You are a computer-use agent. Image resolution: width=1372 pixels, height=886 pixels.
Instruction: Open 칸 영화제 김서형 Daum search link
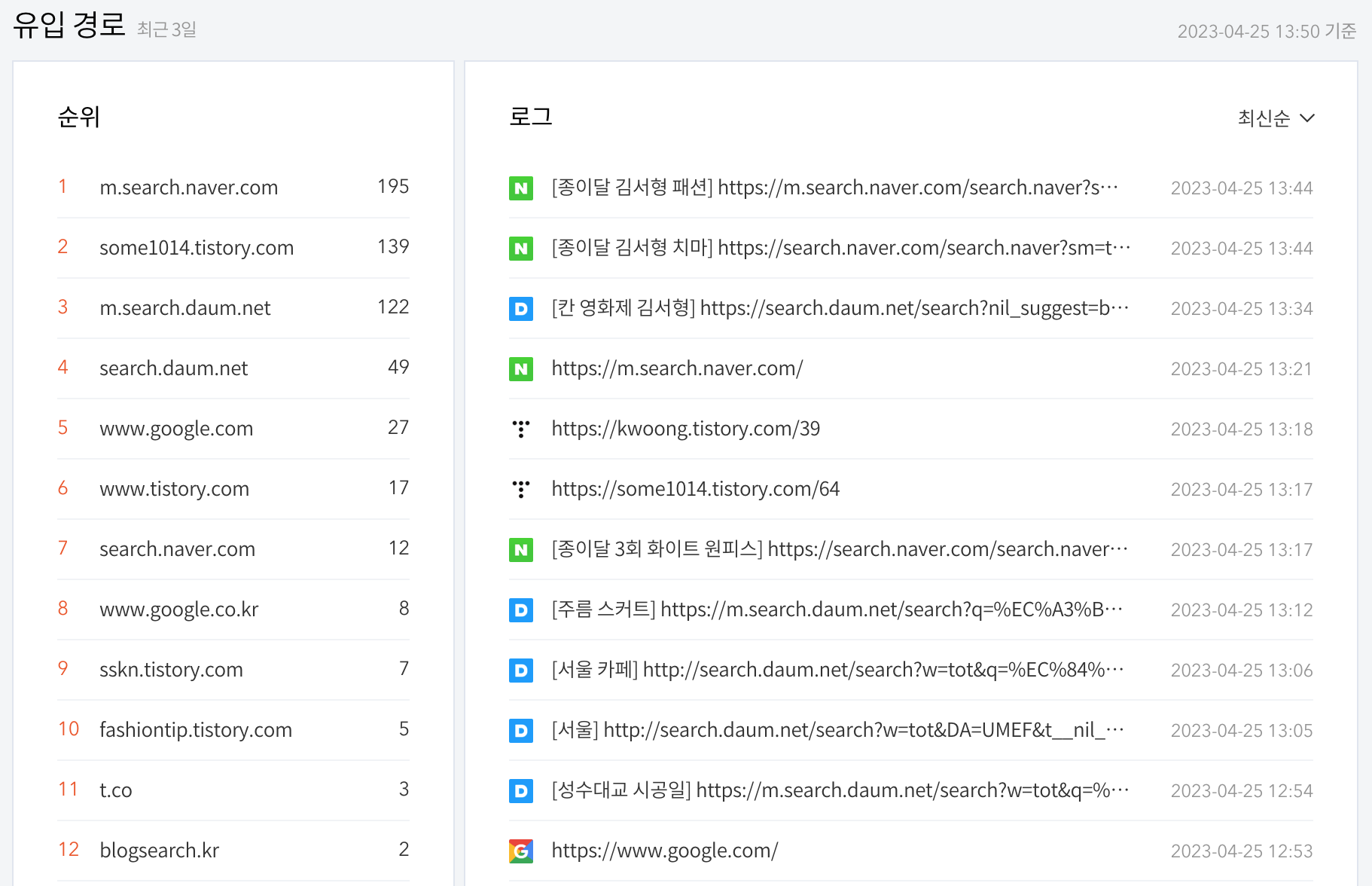(840, 308)
